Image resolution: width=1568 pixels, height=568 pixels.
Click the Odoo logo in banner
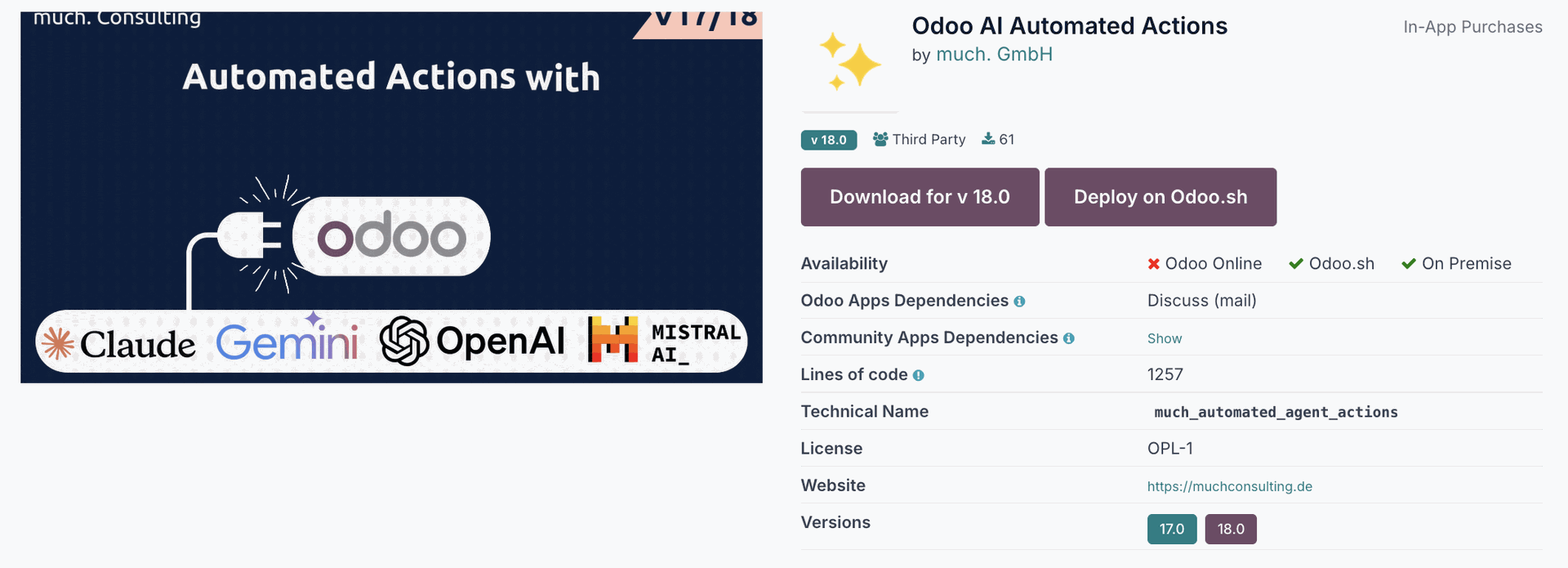pyautogui.click(x=391, y=236)
